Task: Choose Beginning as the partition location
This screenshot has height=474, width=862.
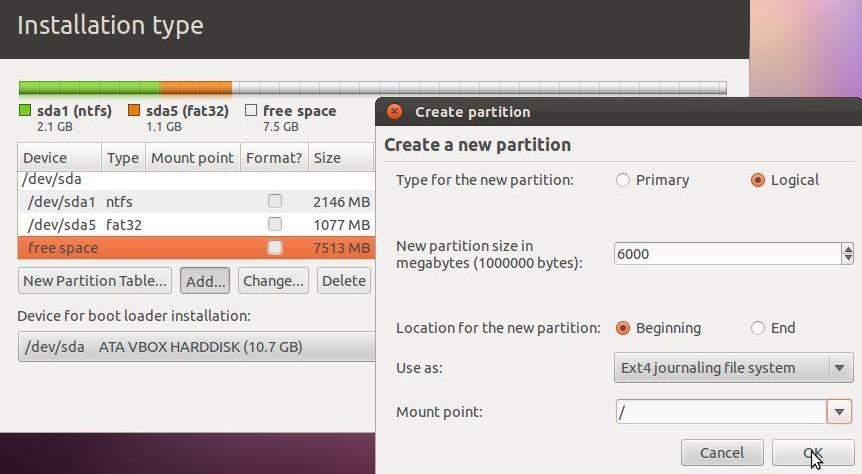Action: (x=622, y=328)
